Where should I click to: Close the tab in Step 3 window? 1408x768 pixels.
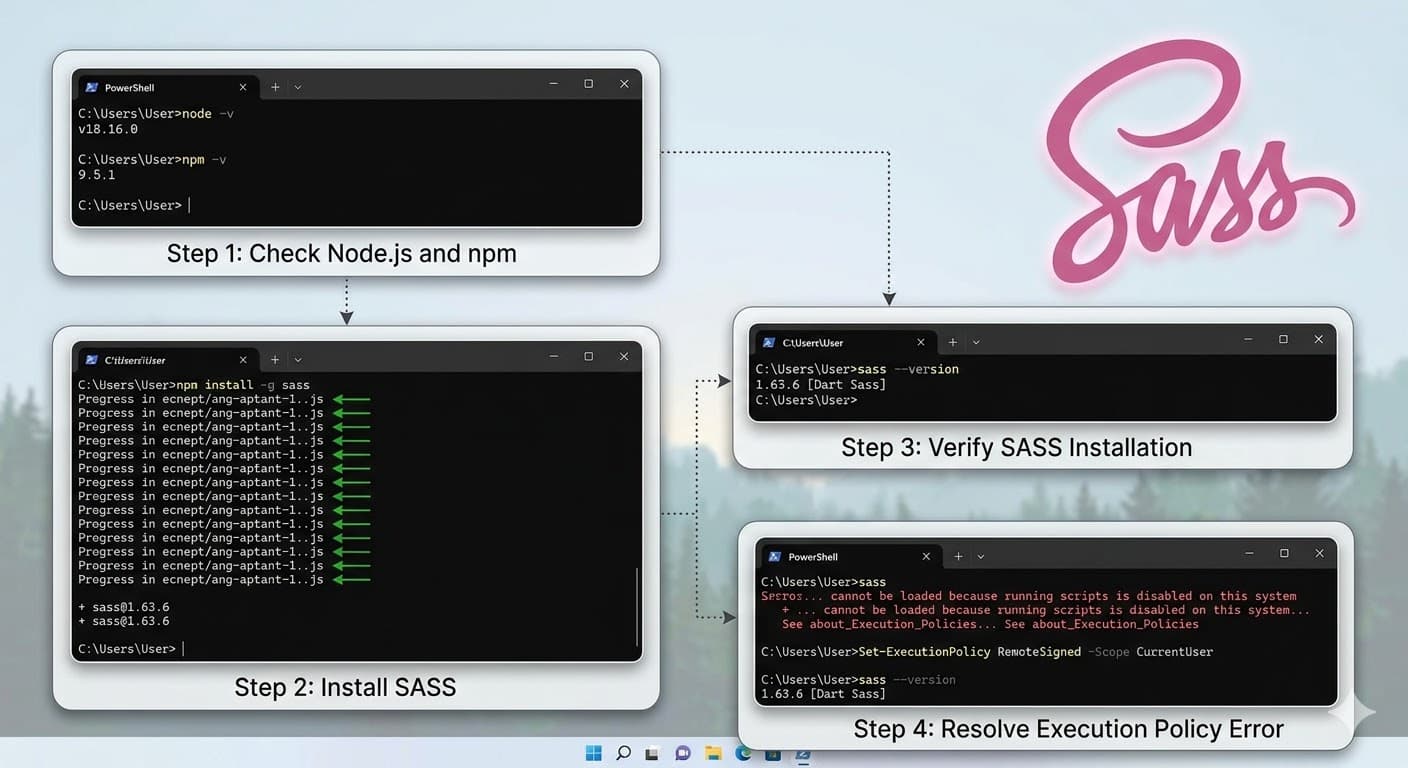[x=921, y=342]
